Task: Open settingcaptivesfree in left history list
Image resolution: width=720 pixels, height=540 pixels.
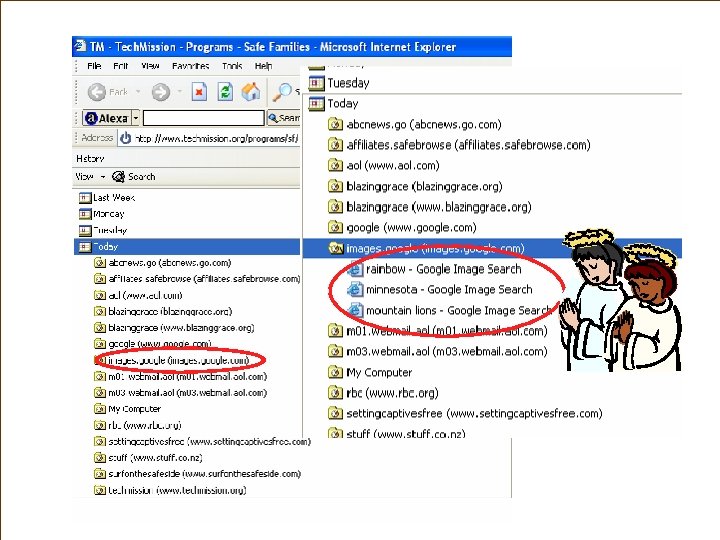Action: coord(202,441)
